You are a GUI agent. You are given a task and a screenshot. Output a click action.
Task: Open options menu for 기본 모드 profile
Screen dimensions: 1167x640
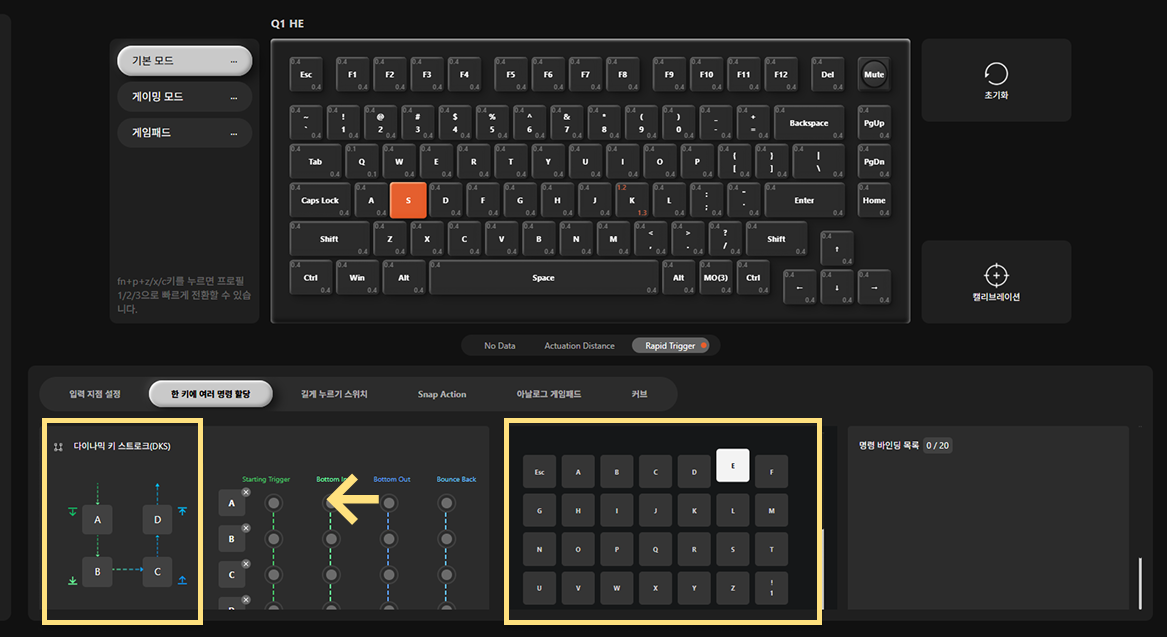coord(234,62)
